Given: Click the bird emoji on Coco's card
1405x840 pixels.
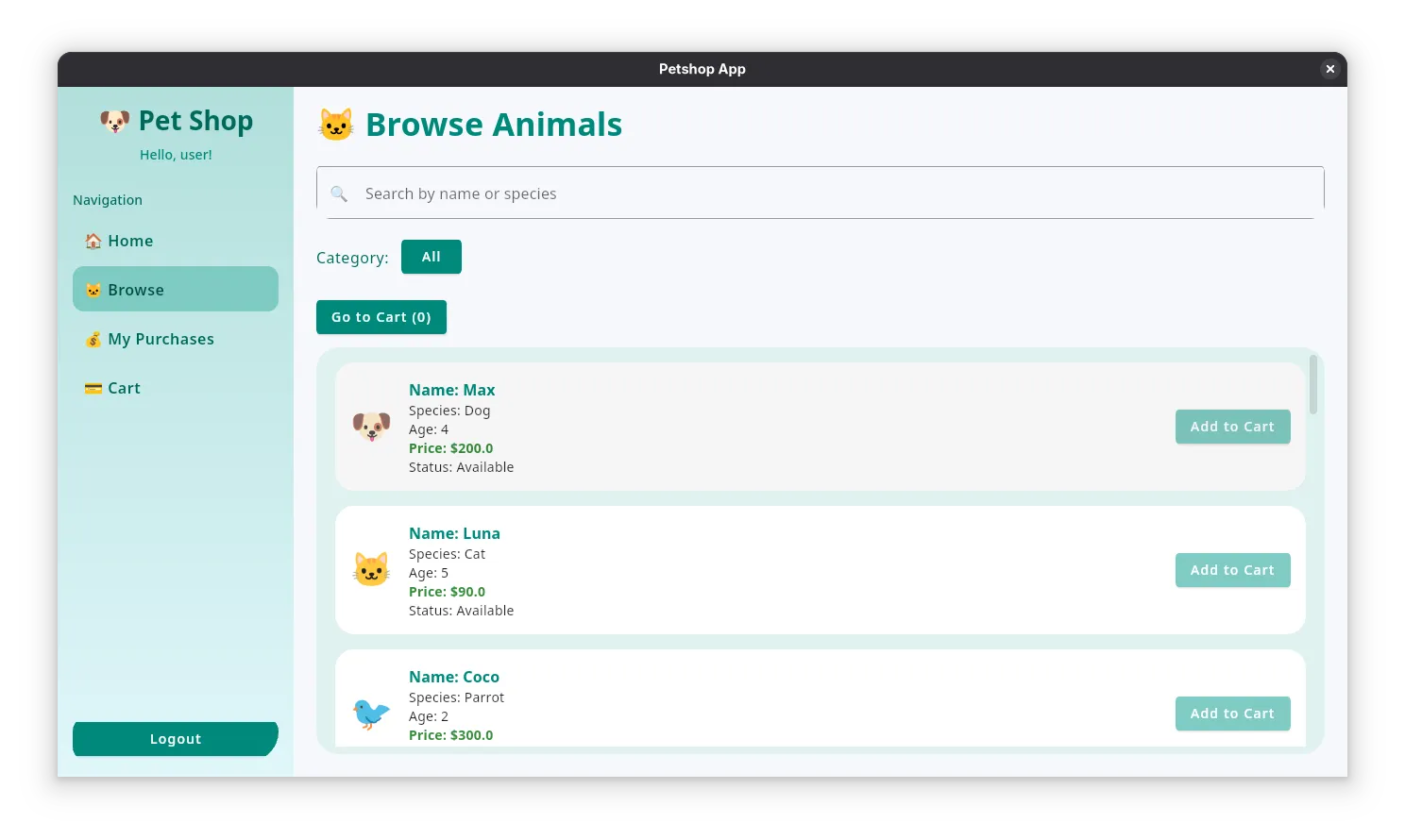Looking at the screenshot, I should click(371, 714).
